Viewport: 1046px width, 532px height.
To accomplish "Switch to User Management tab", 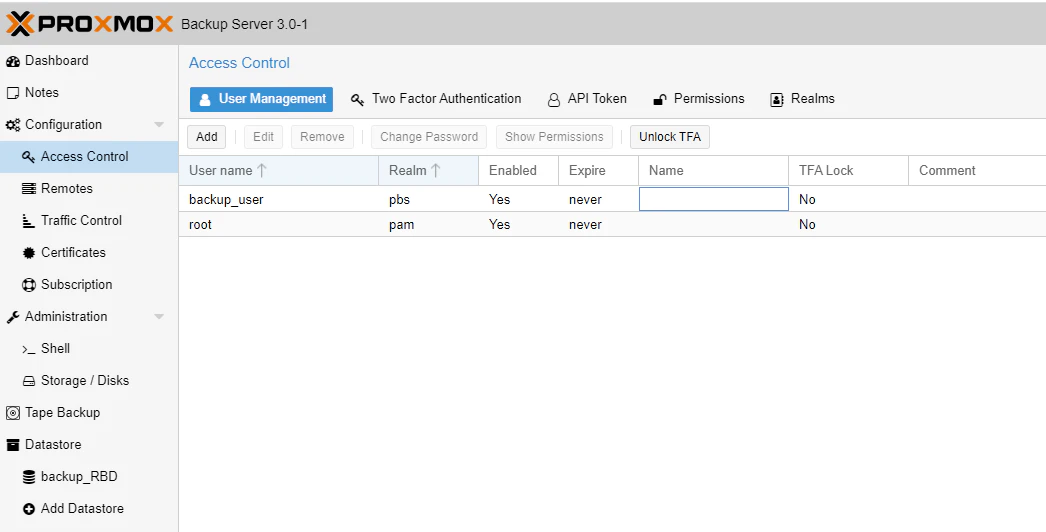I will click(262, 99).
